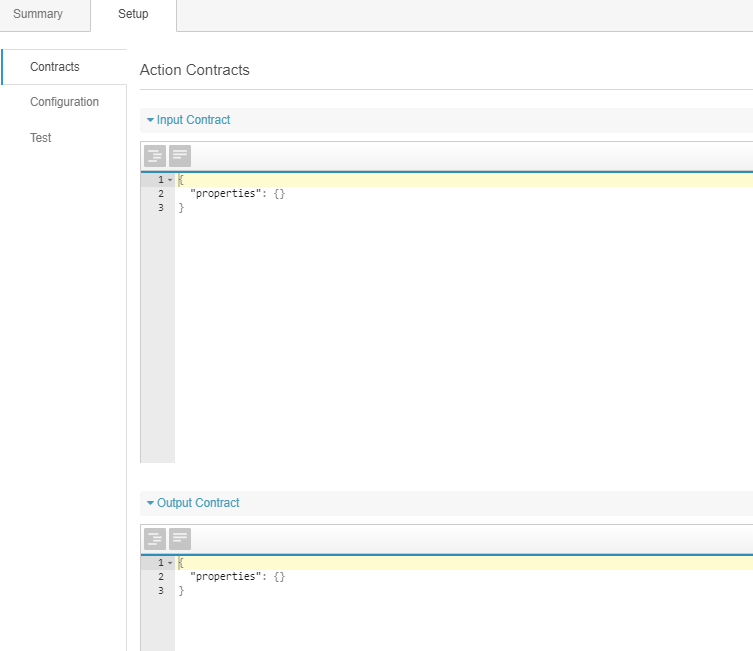Click the Input Contract heading link
This screenshot has height=651, width=753.
pyautogui.click(x=193, y=120)
